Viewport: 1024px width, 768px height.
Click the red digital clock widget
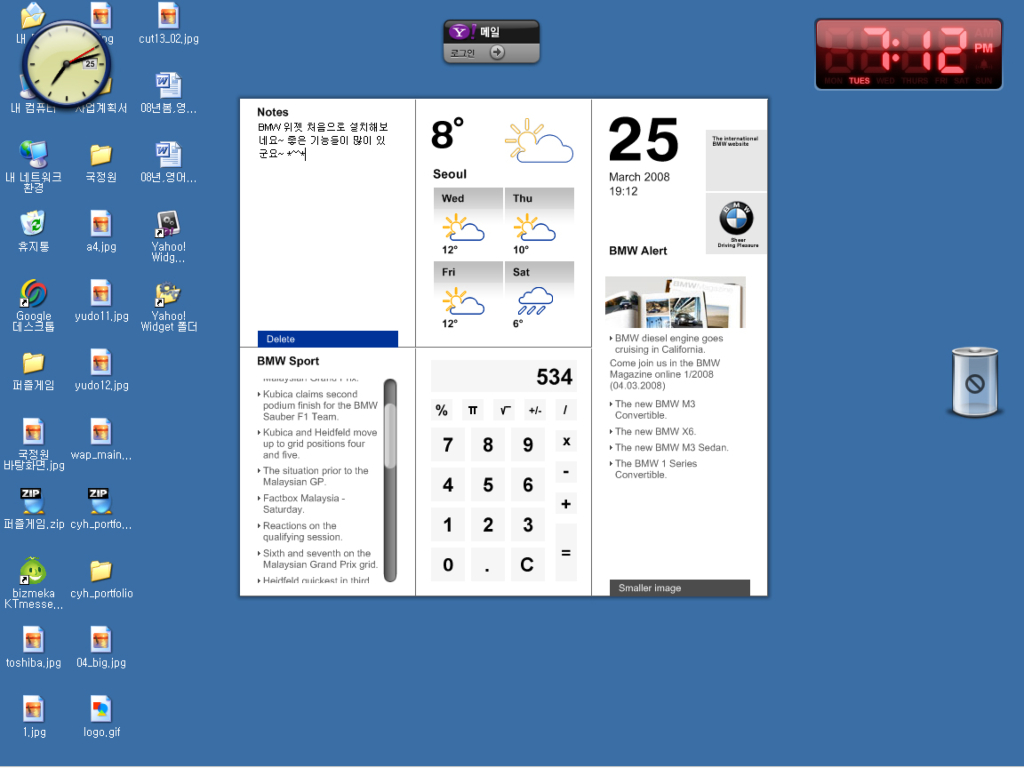coord(908,54)
